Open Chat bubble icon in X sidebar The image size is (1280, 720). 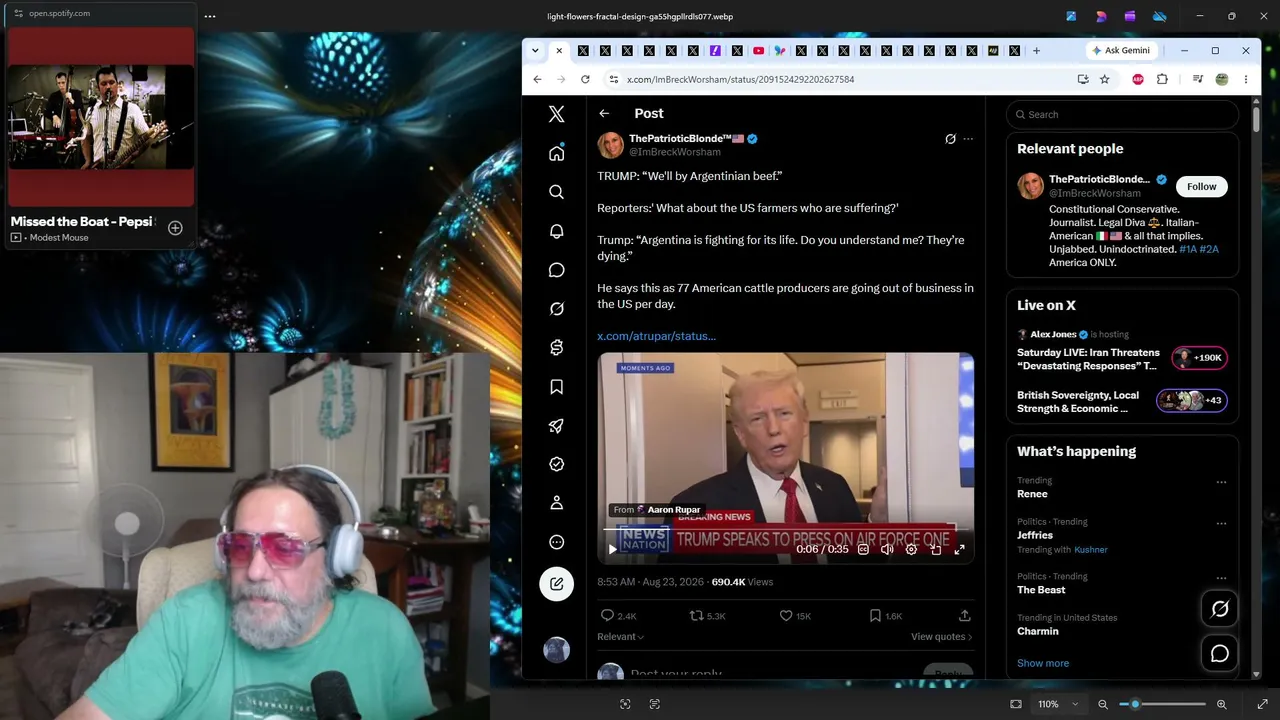point(557,270)
